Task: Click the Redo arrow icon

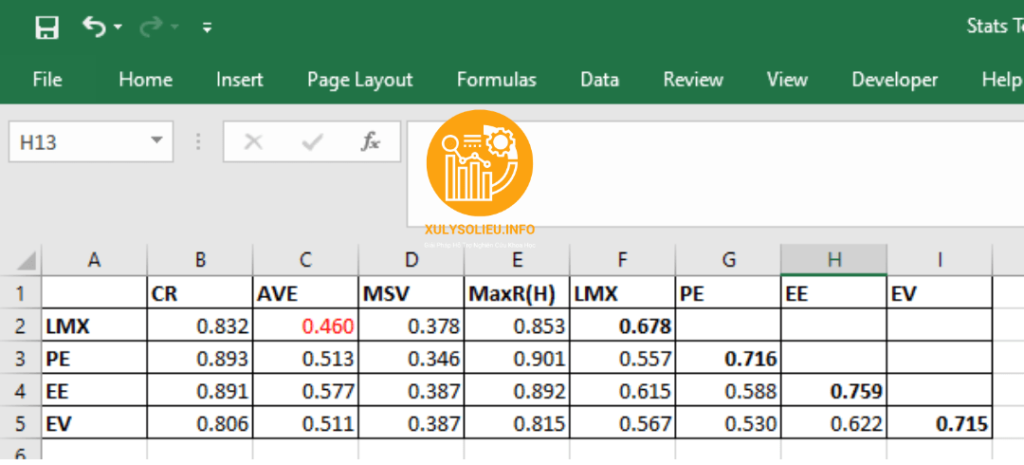Action: pos(151,27)
